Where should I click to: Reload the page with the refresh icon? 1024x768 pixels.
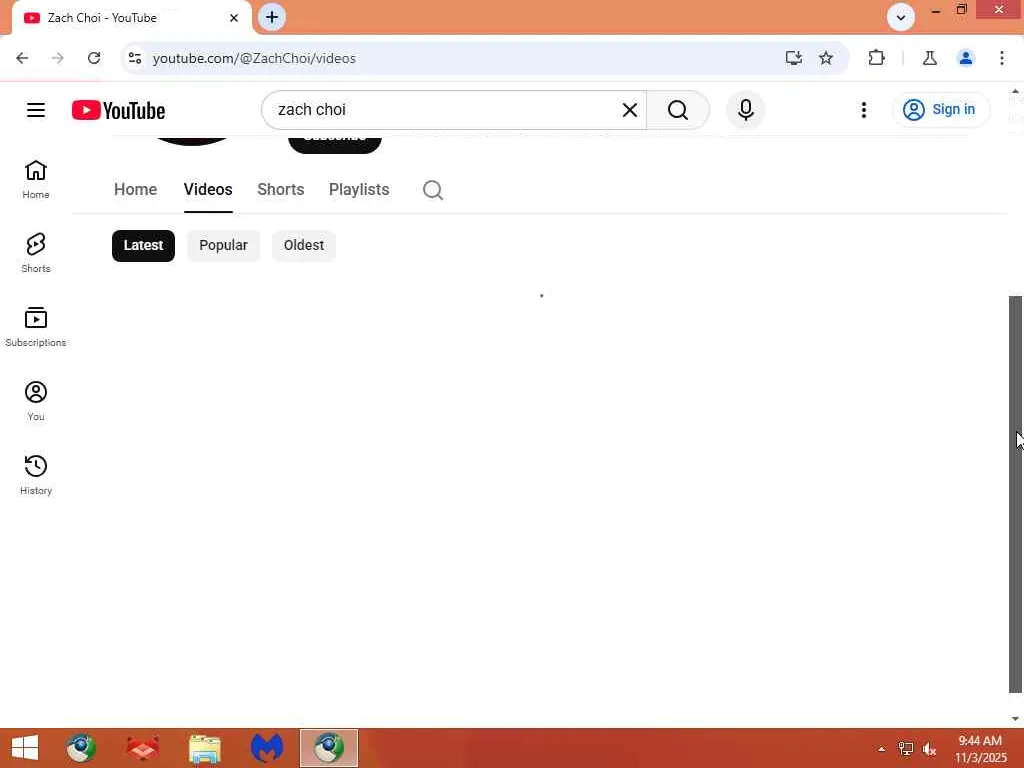pyautogui.click(x=94, y=58)
